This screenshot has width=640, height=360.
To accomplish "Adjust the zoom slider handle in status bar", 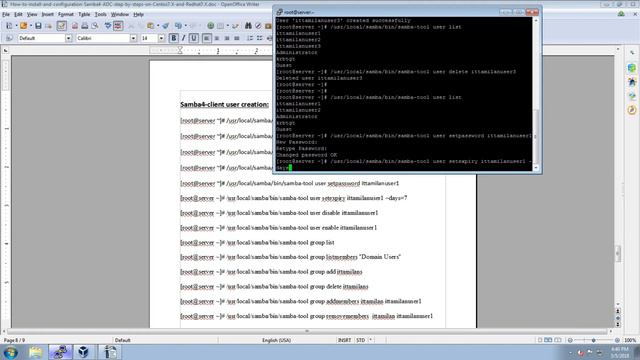I will (x=593, y=340).
